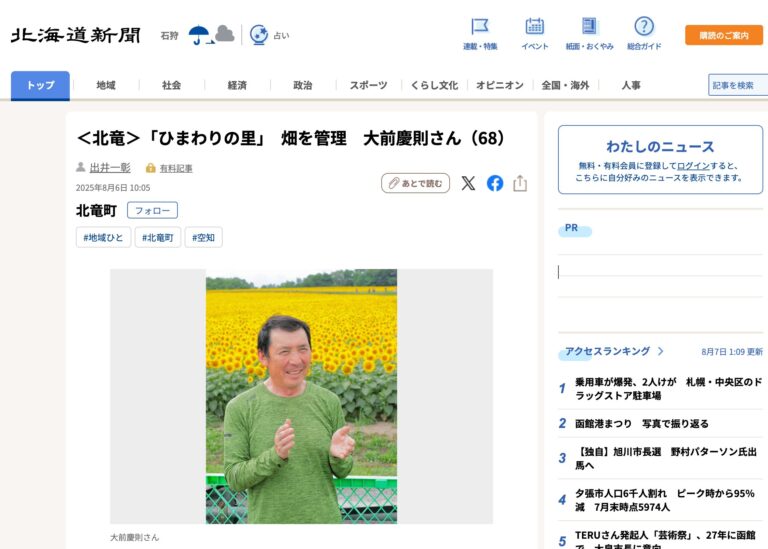This screenshot has width=768, height=549.
Task: Select the トップ tab
Action: 40,85
